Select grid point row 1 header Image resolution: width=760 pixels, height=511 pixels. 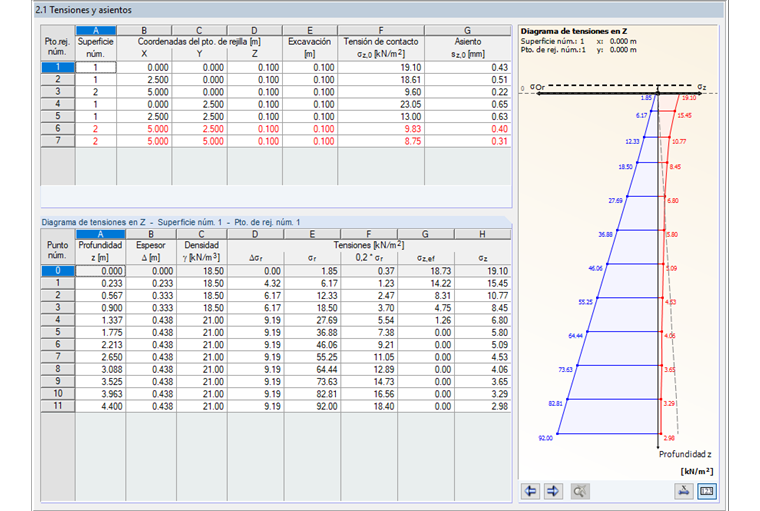pyautogui.click(x=58, y=67)
